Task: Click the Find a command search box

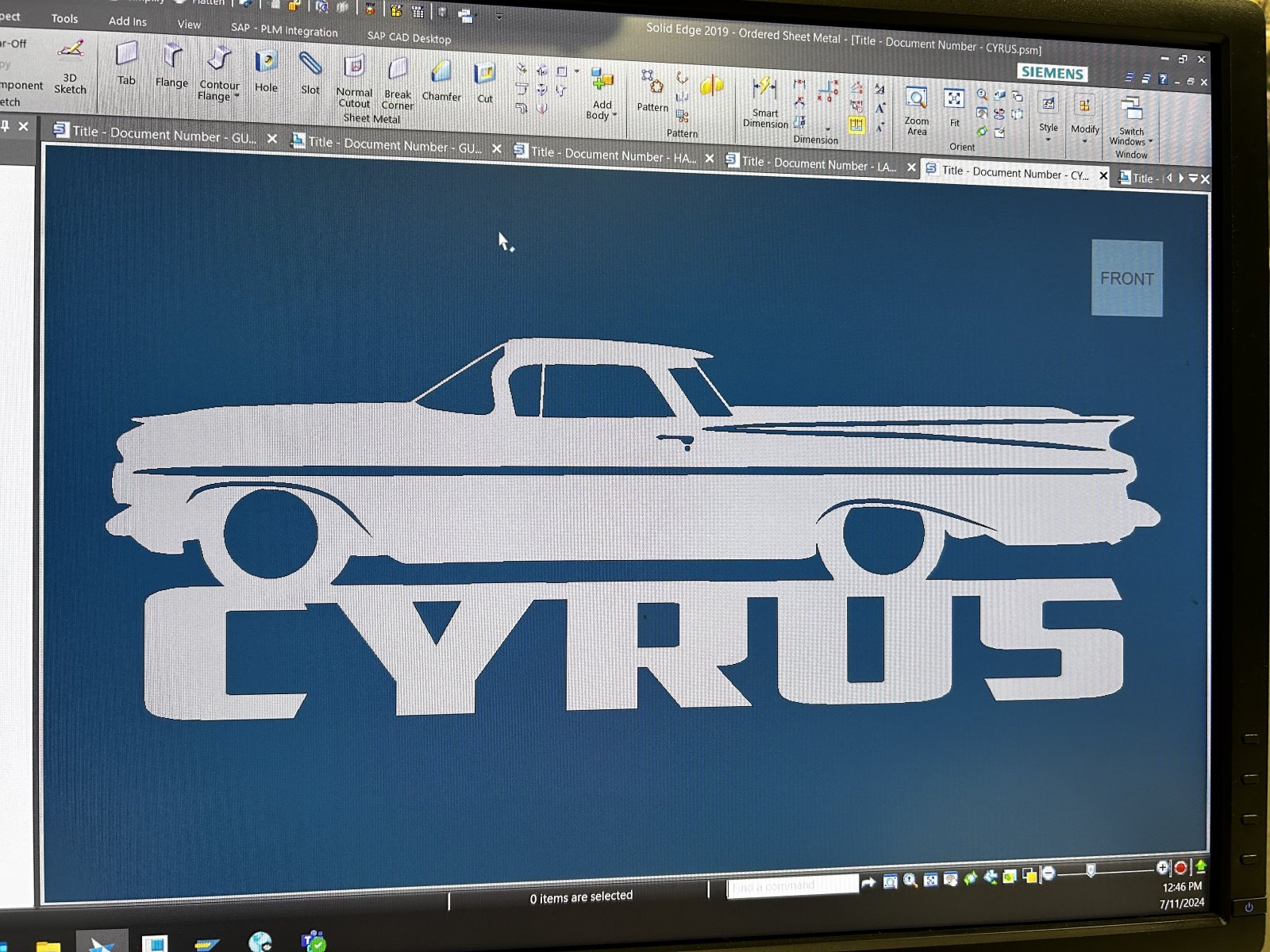Action: pos(791,885)
